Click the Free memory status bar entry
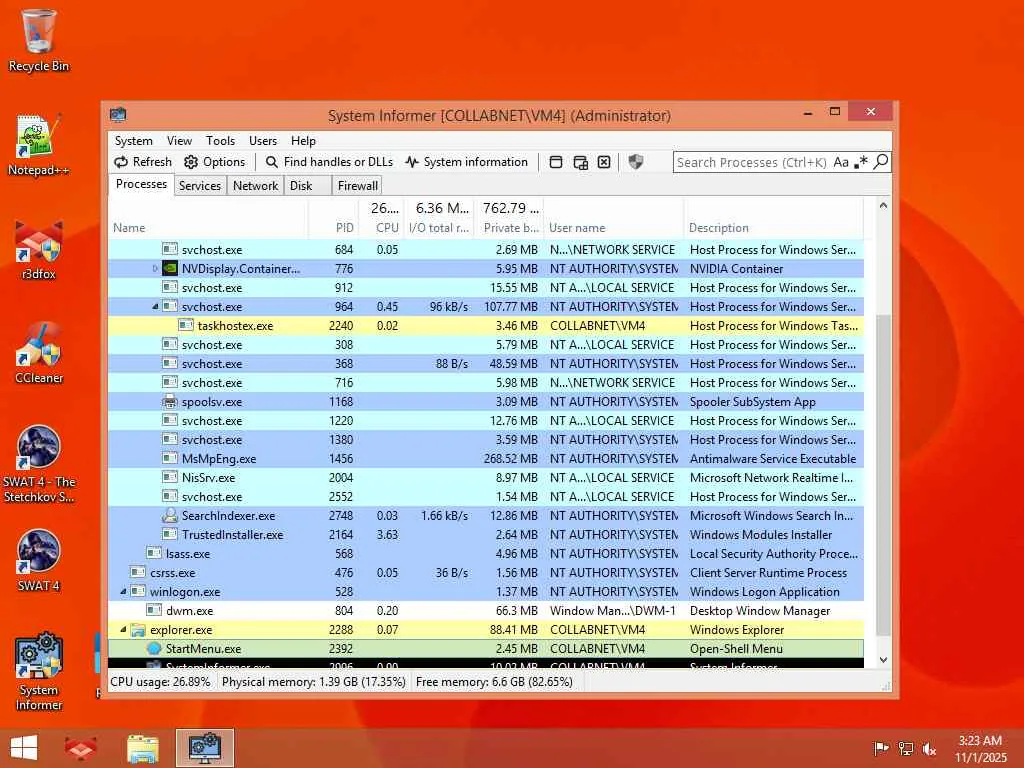Image resolution: width=1024 pixels, height=768 pixels. click(x=494, y=682)
